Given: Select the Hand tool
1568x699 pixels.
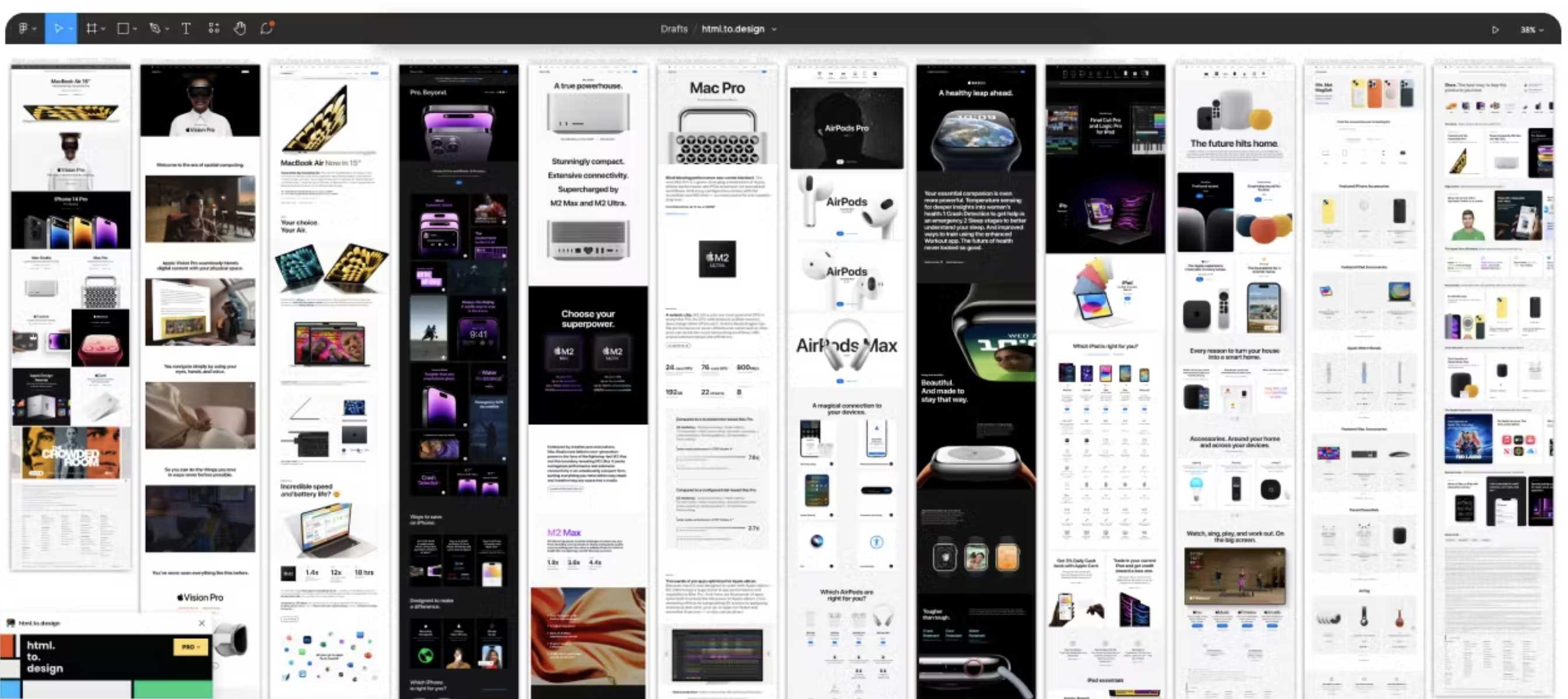Looking at the screenshot, I should (240, 29).
